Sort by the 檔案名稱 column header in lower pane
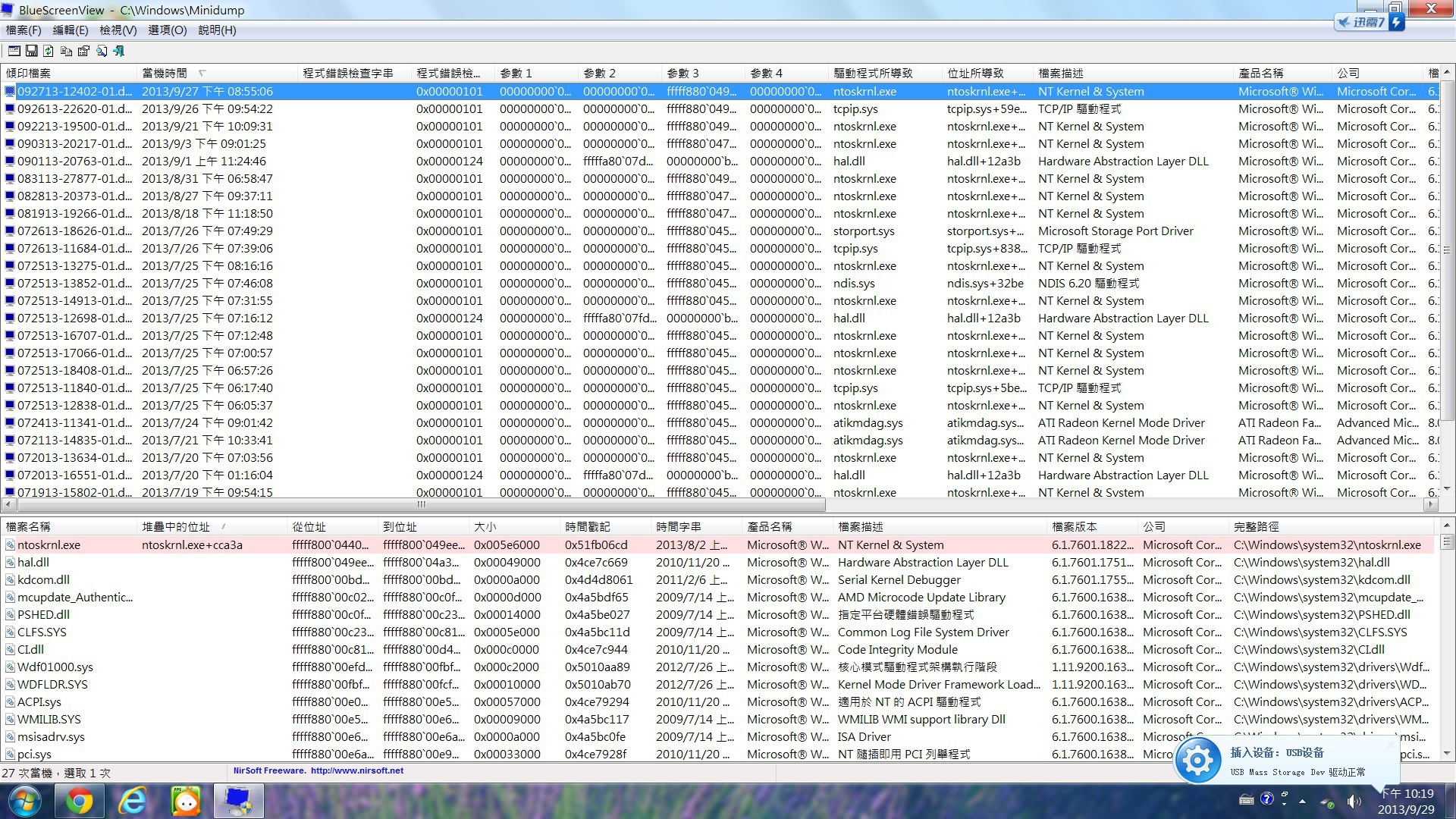This screenshot has width=1456, height=819. [x=70, y=526]
